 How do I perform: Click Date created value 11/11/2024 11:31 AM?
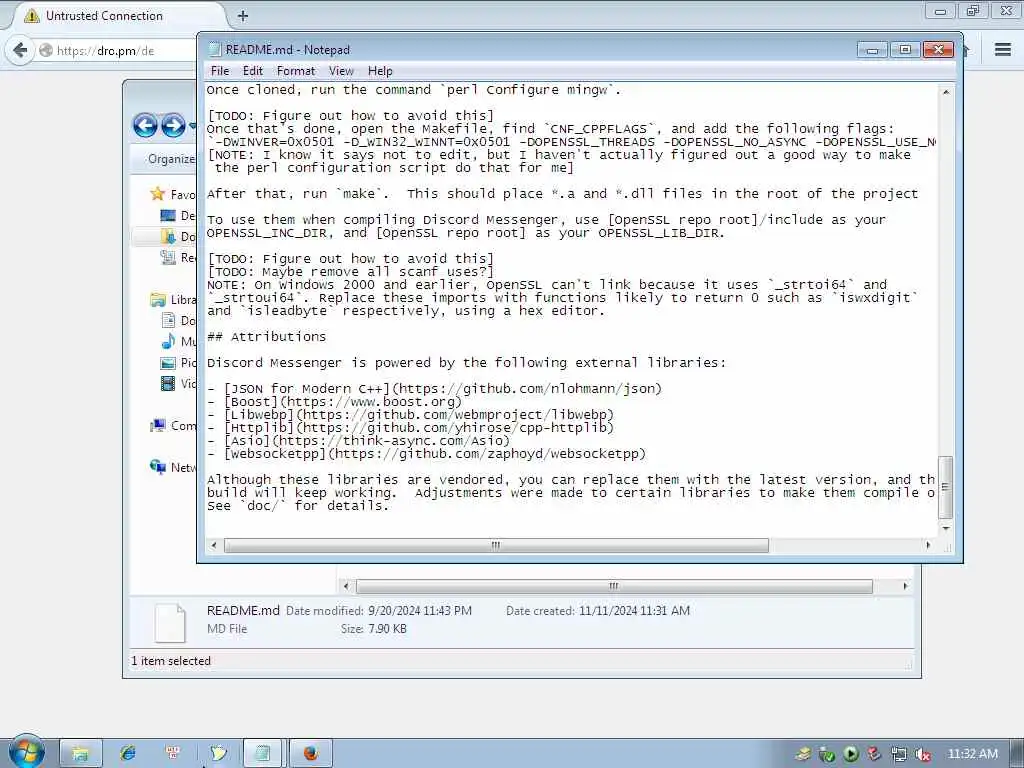point(634,611)
